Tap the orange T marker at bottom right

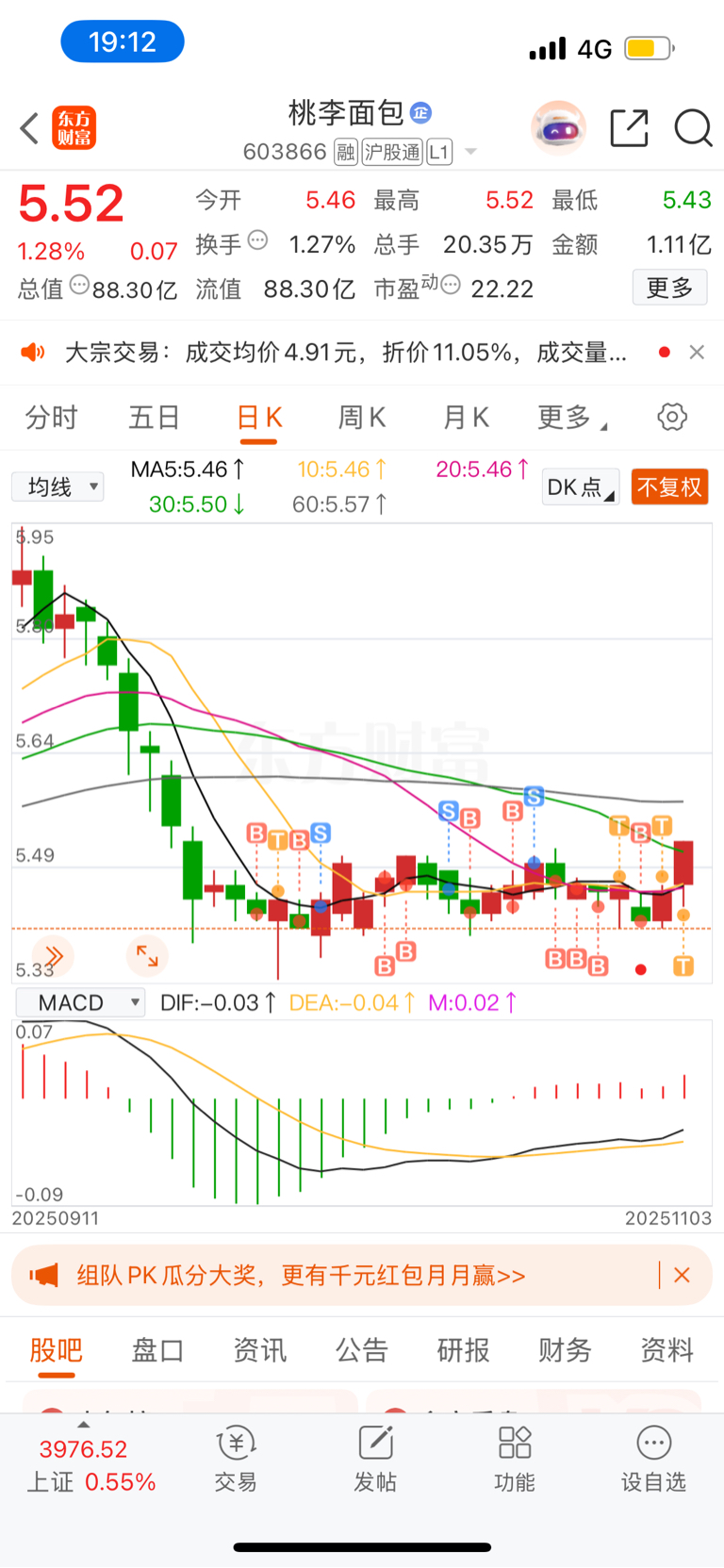683,965
